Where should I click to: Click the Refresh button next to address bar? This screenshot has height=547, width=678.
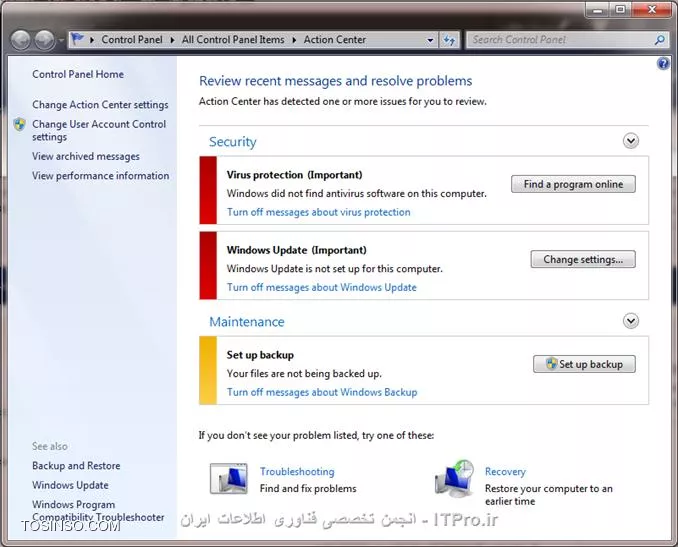click(449, 40)
